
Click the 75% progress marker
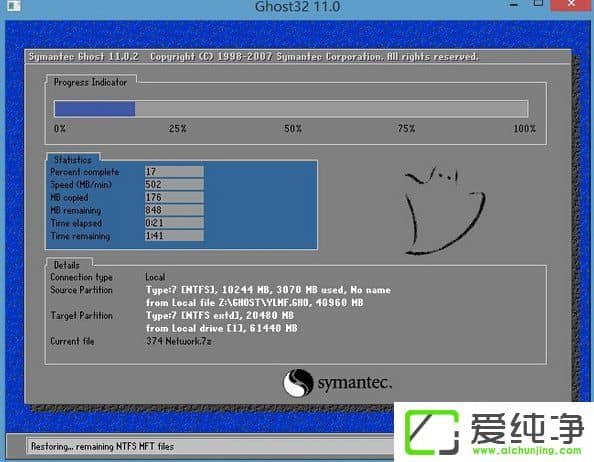pyautogui.click(x=406, y=129)
